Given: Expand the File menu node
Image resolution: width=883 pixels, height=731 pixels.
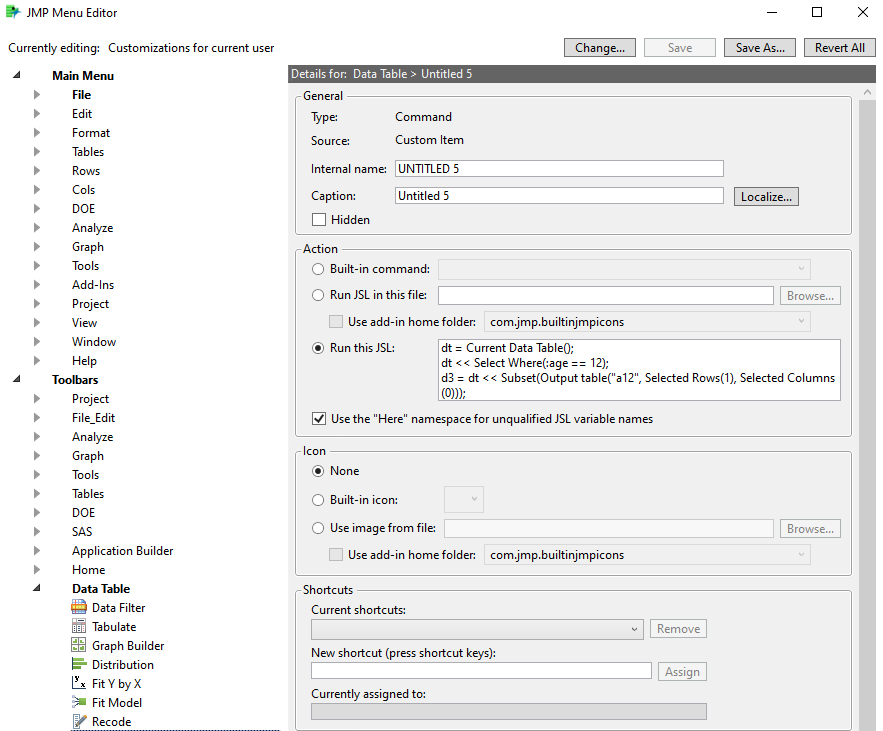Looking at the screenshot, I should click(37, 95).
